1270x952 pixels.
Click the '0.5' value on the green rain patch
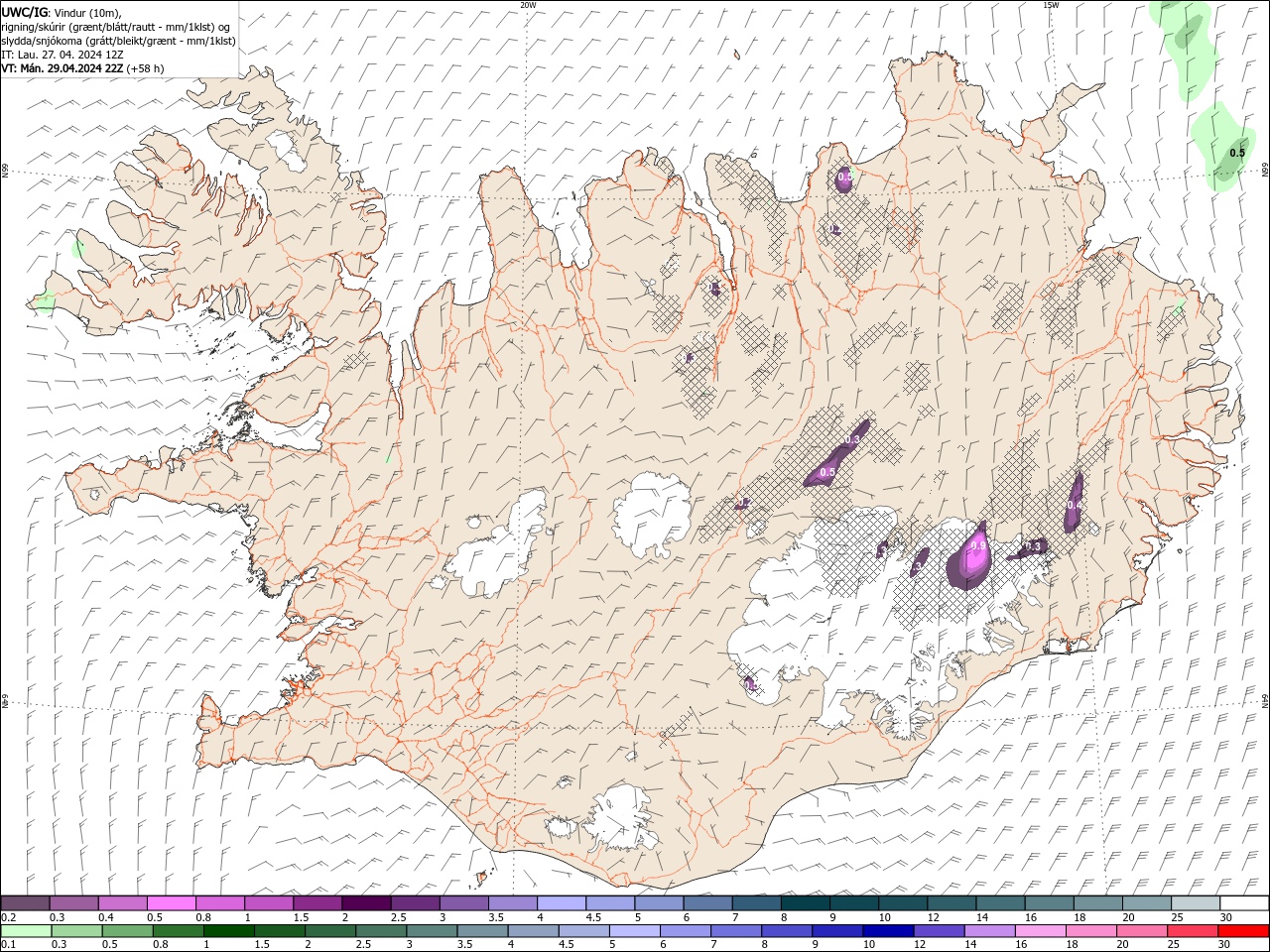(x=1237, y=153)
